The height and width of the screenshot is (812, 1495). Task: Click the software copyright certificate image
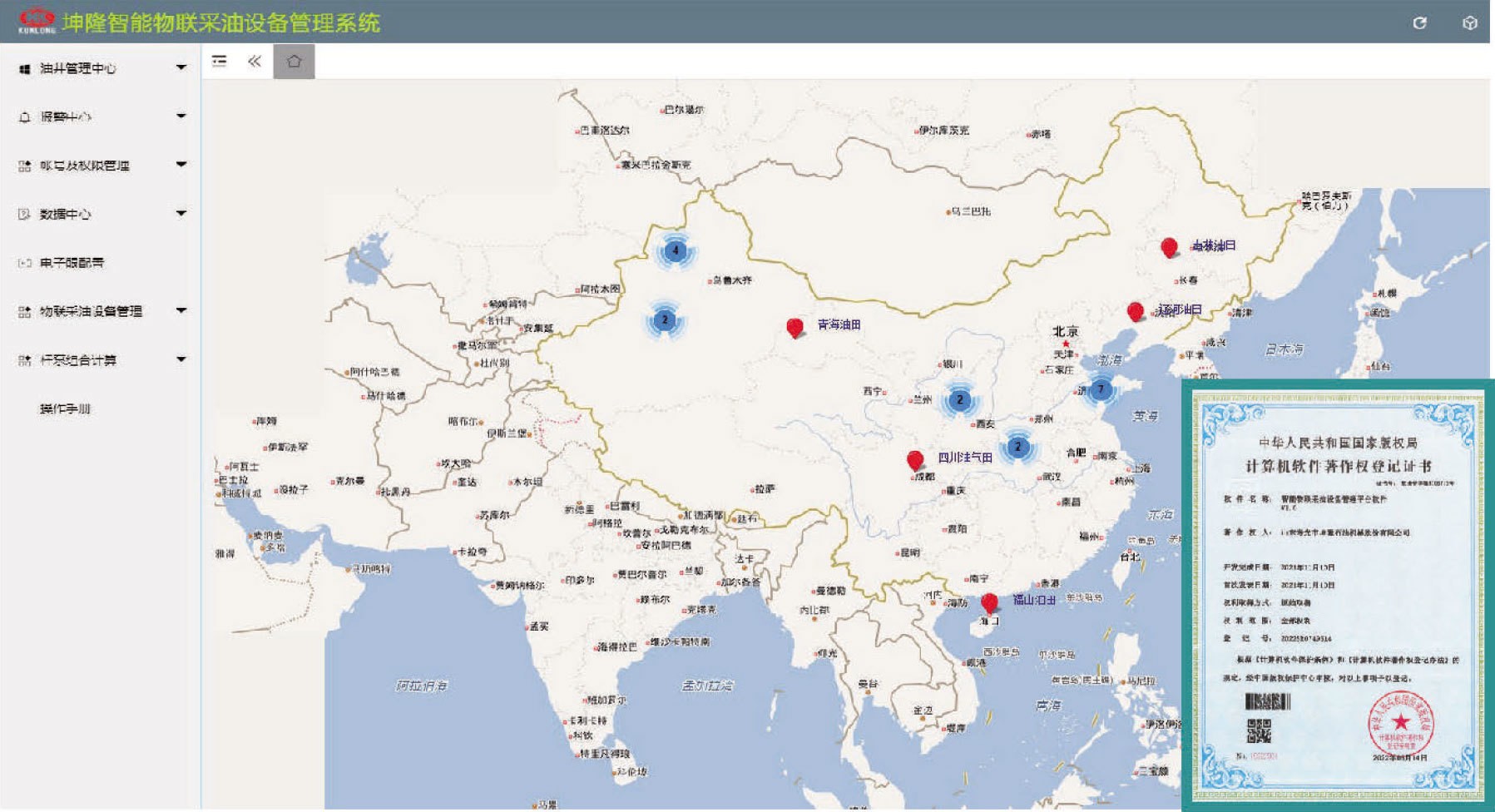click(x=1338, y=594)
